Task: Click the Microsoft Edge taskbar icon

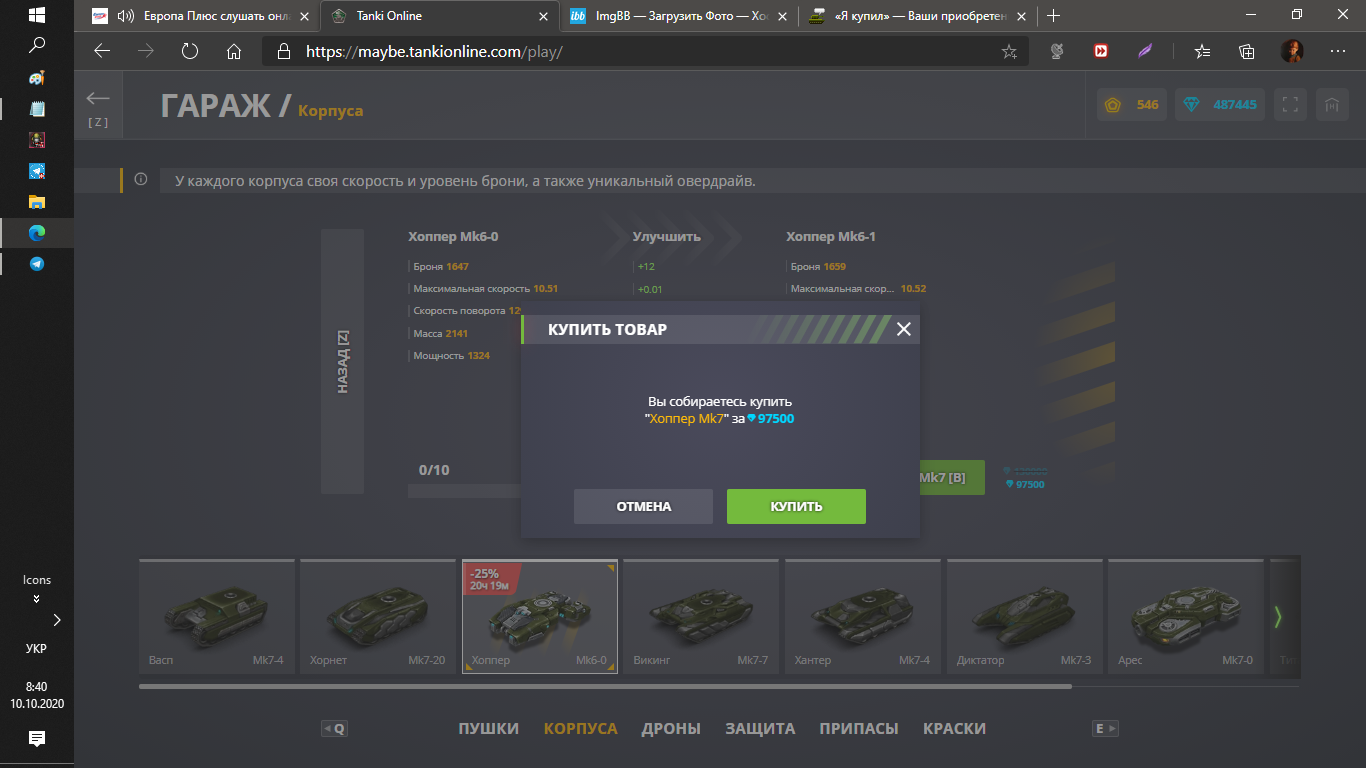Action: click(37, 233)
